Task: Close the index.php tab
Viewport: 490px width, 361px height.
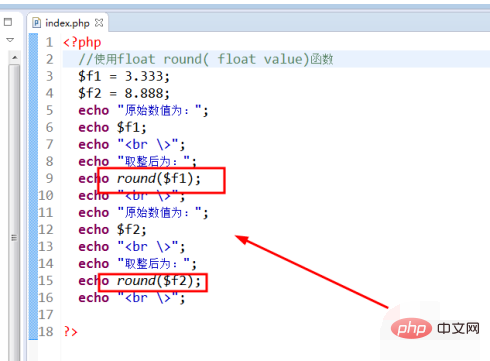Action: 99,23
